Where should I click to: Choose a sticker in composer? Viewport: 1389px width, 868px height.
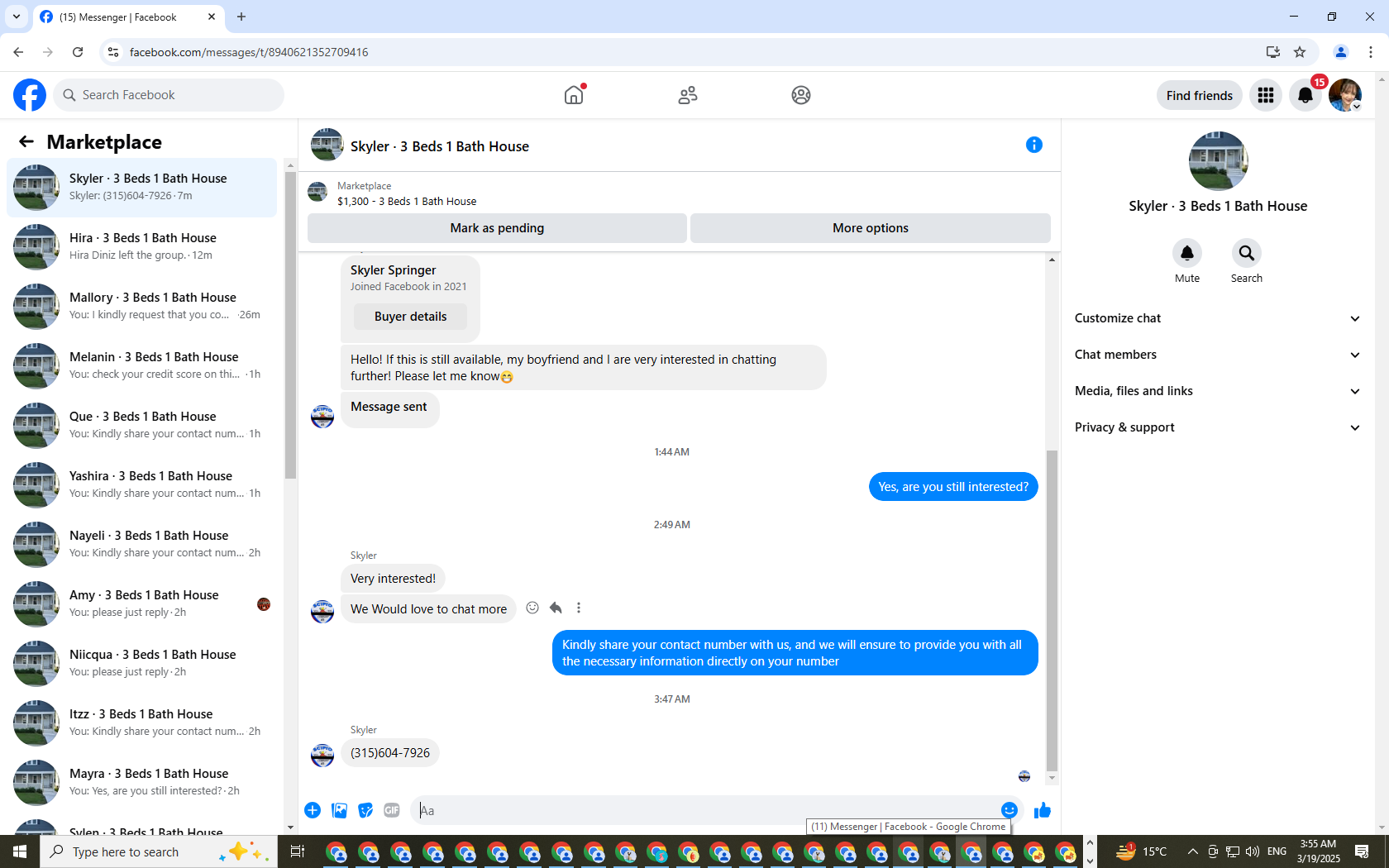coord(365,810)
